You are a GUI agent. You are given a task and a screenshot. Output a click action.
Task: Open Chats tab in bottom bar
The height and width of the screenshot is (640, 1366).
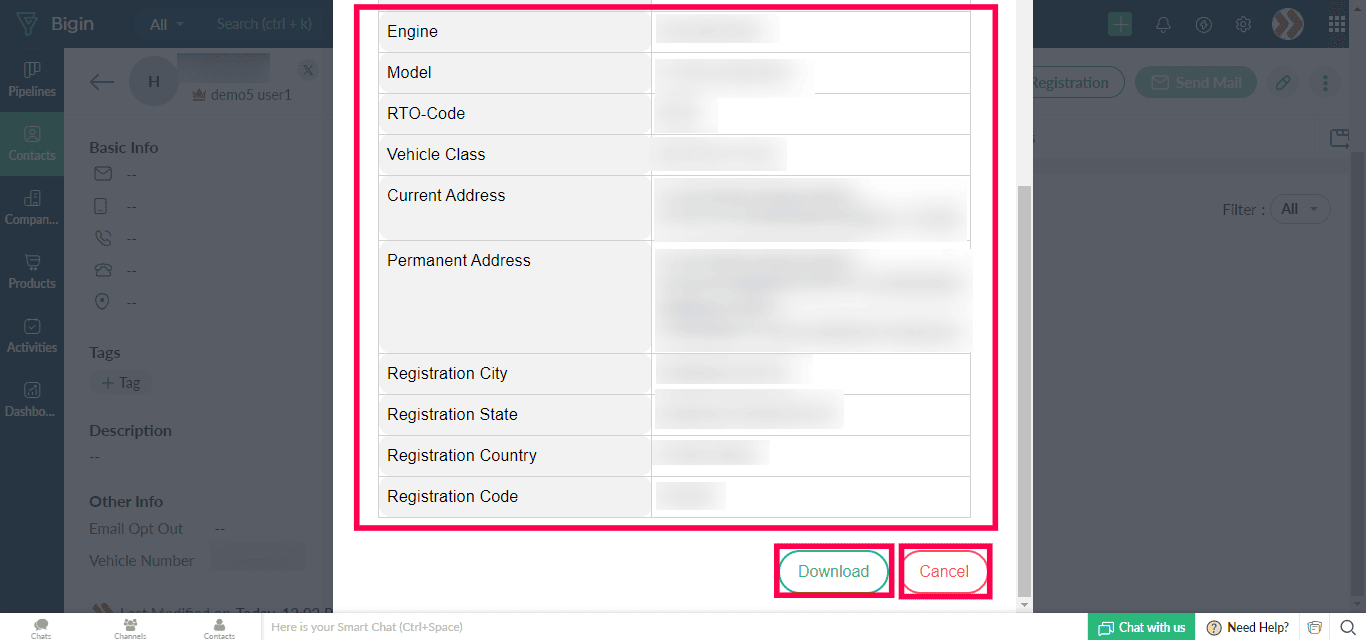[41, 628]
